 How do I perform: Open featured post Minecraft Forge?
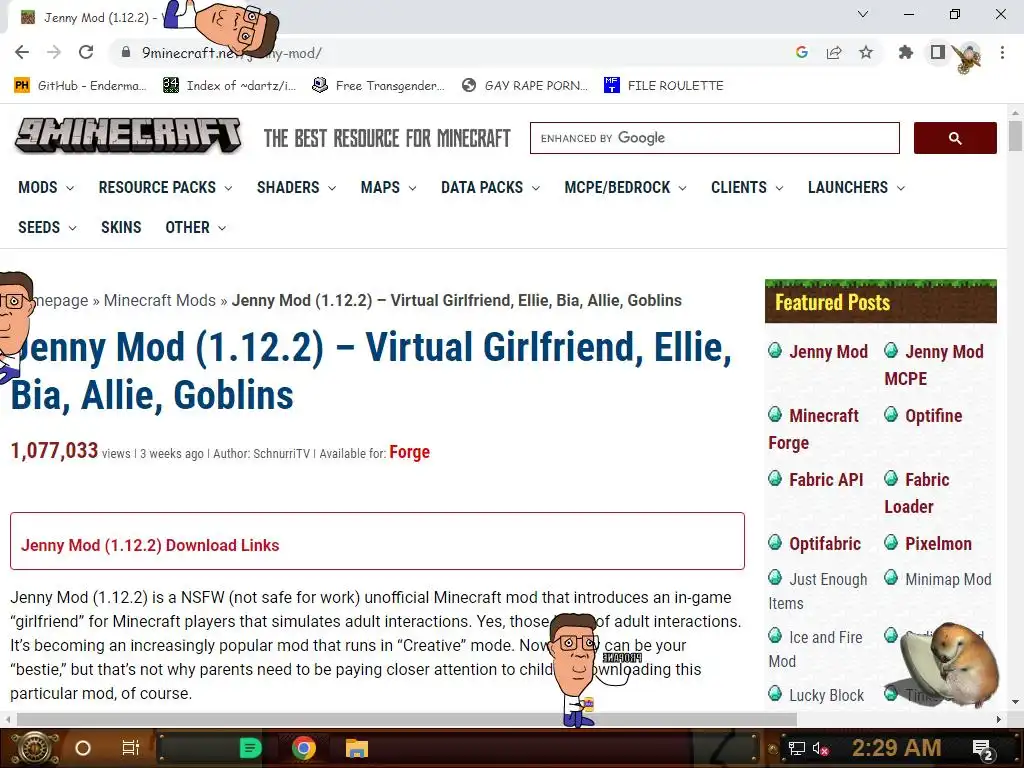(x=814, y=429)
